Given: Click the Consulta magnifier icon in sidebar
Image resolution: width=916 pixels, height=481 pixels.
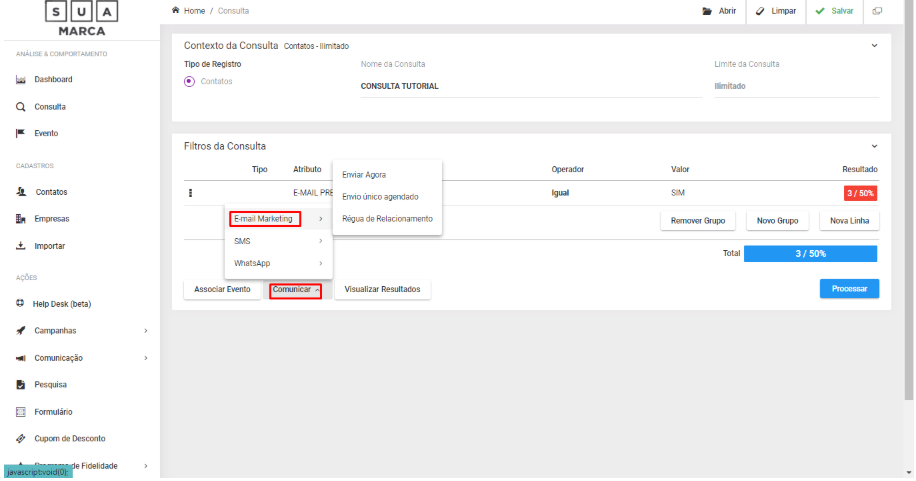Looking at the screenshot, I should pos(20,107).
